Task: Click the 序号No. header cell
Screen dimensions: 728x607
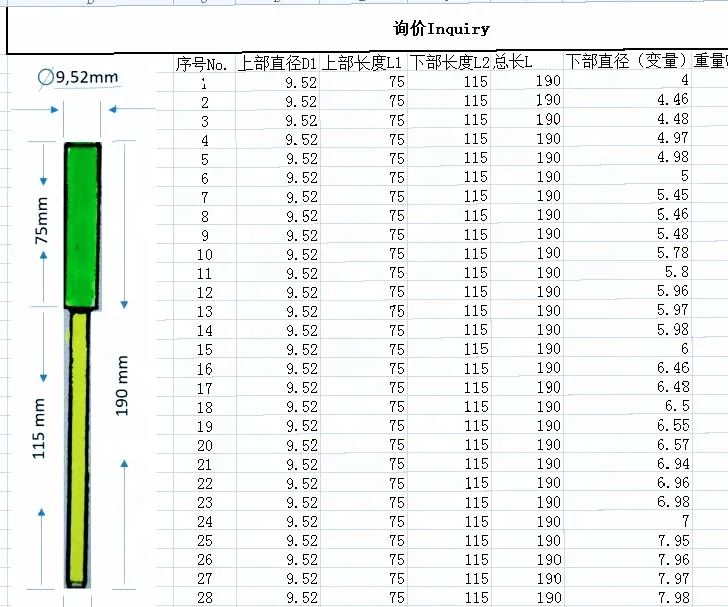Action: 204,64
